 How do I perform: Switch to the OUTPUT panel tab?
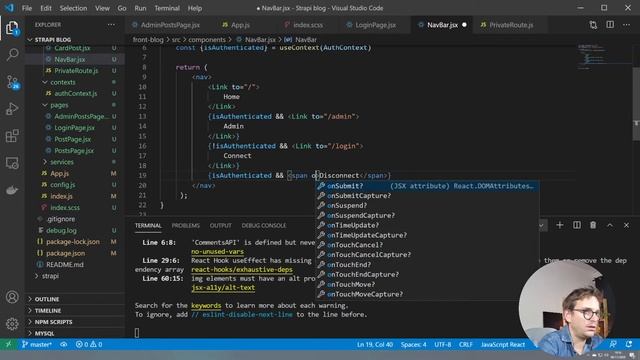click(220, 226)
